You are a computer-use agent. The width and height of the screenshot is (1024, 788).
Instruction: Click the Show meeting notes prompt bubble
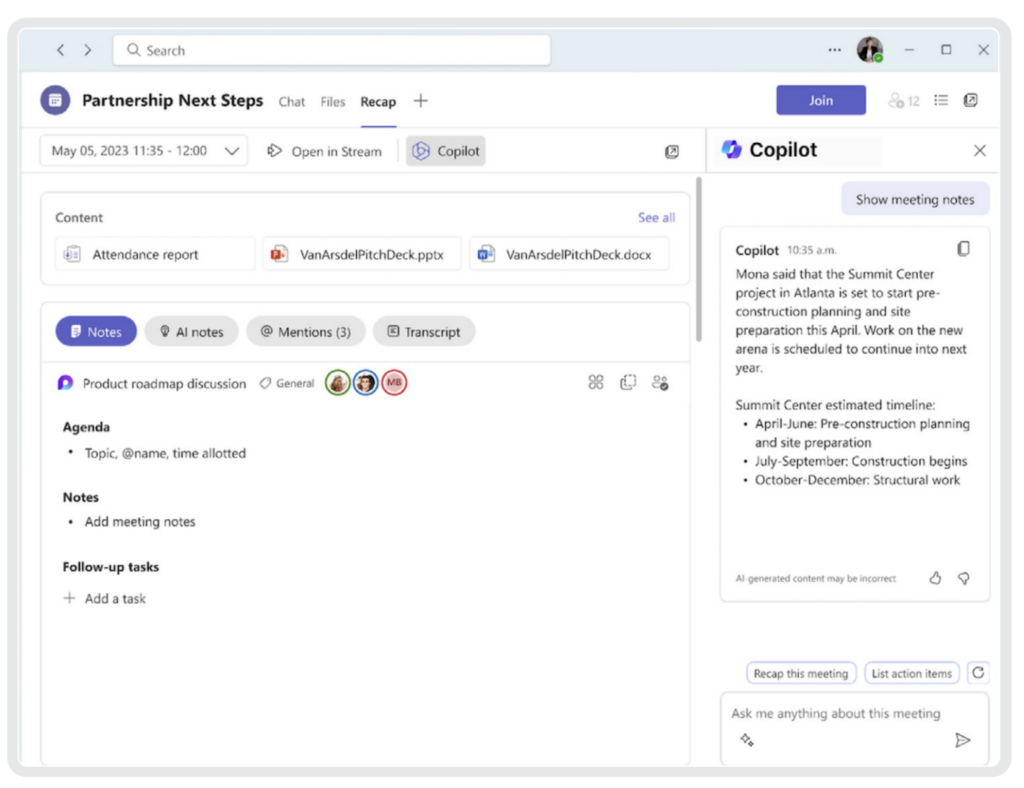pos(915,199)
